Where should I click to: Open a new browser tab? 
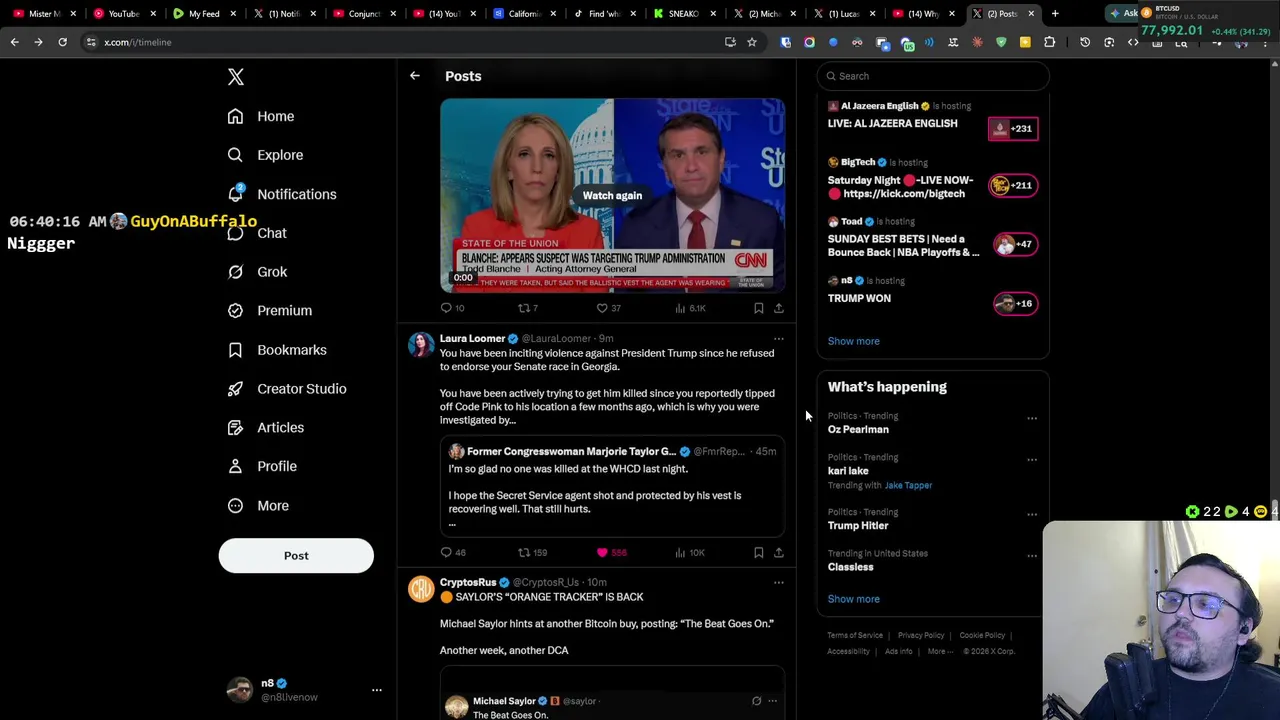click(1055, 14)
